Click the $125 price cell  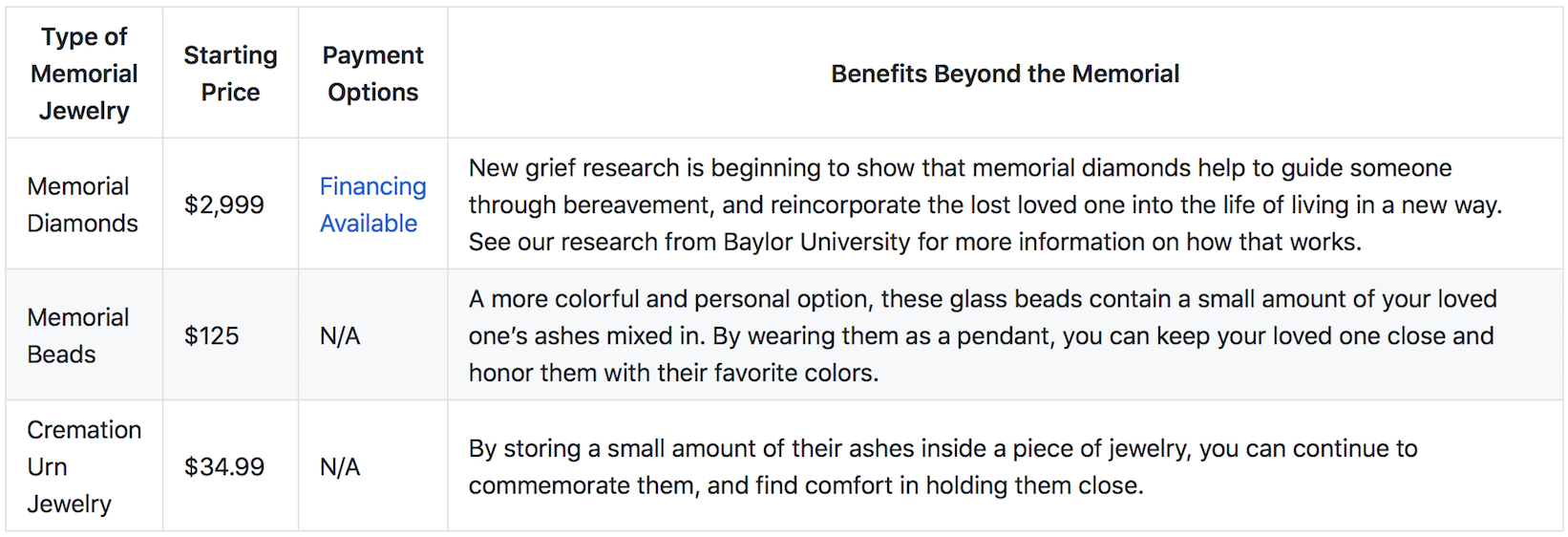(212, 335)
